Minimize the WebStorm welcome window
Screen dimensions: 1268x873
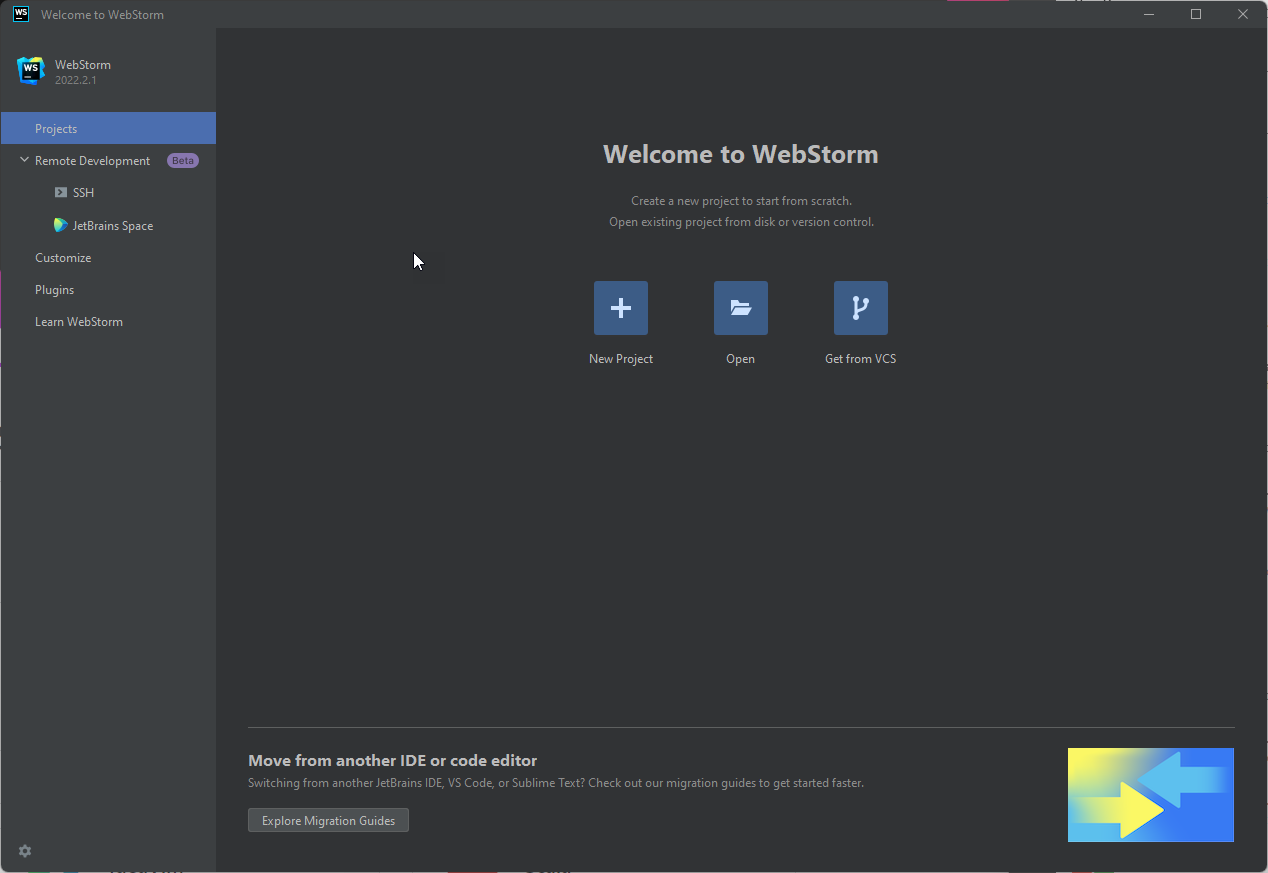pos(1149,14)
